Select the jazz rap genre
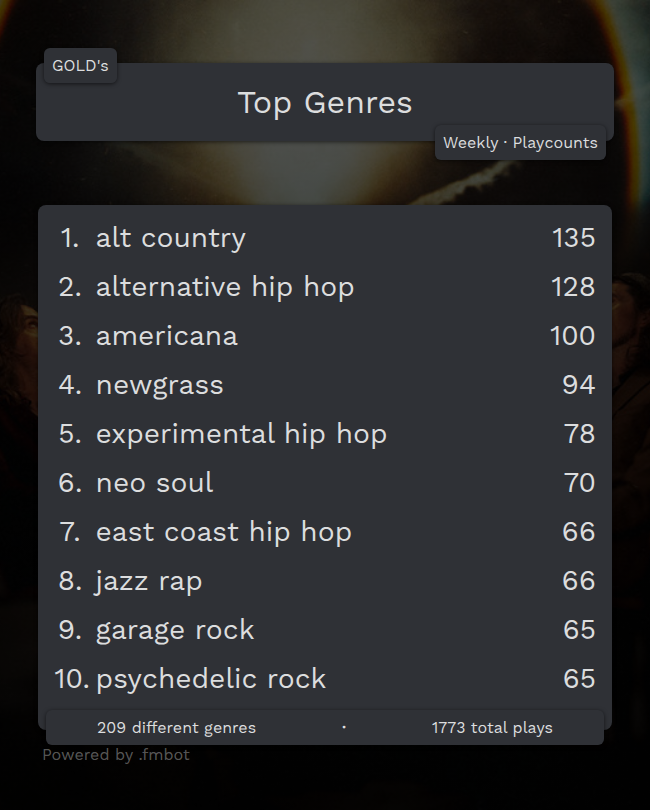The width and height of the screenshot is (650, 810). click(x=149, y=581)
